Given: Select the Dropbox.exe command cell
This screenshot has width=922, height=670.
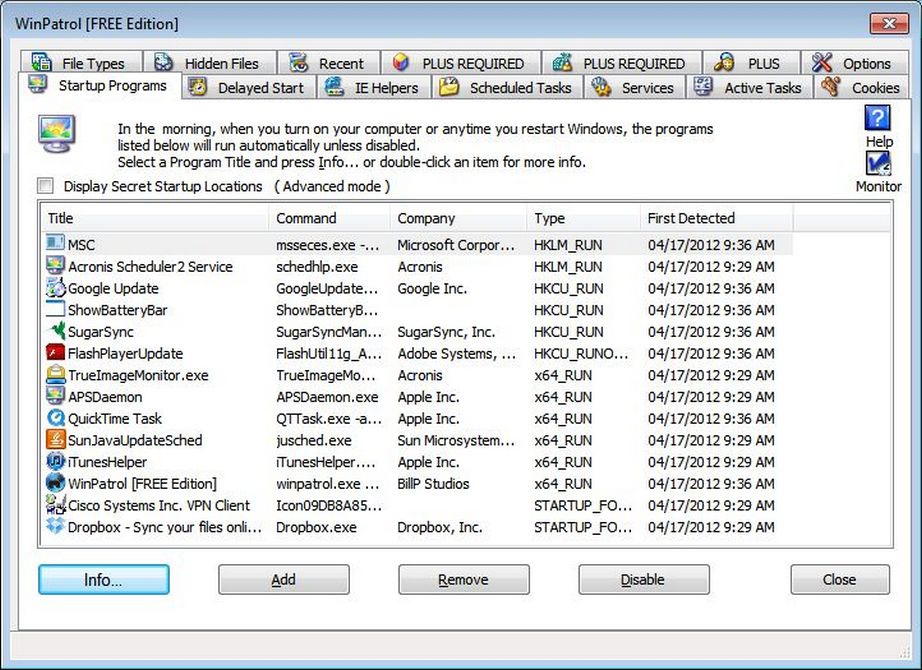Looking at the screenshot, I should pos(316,527).
